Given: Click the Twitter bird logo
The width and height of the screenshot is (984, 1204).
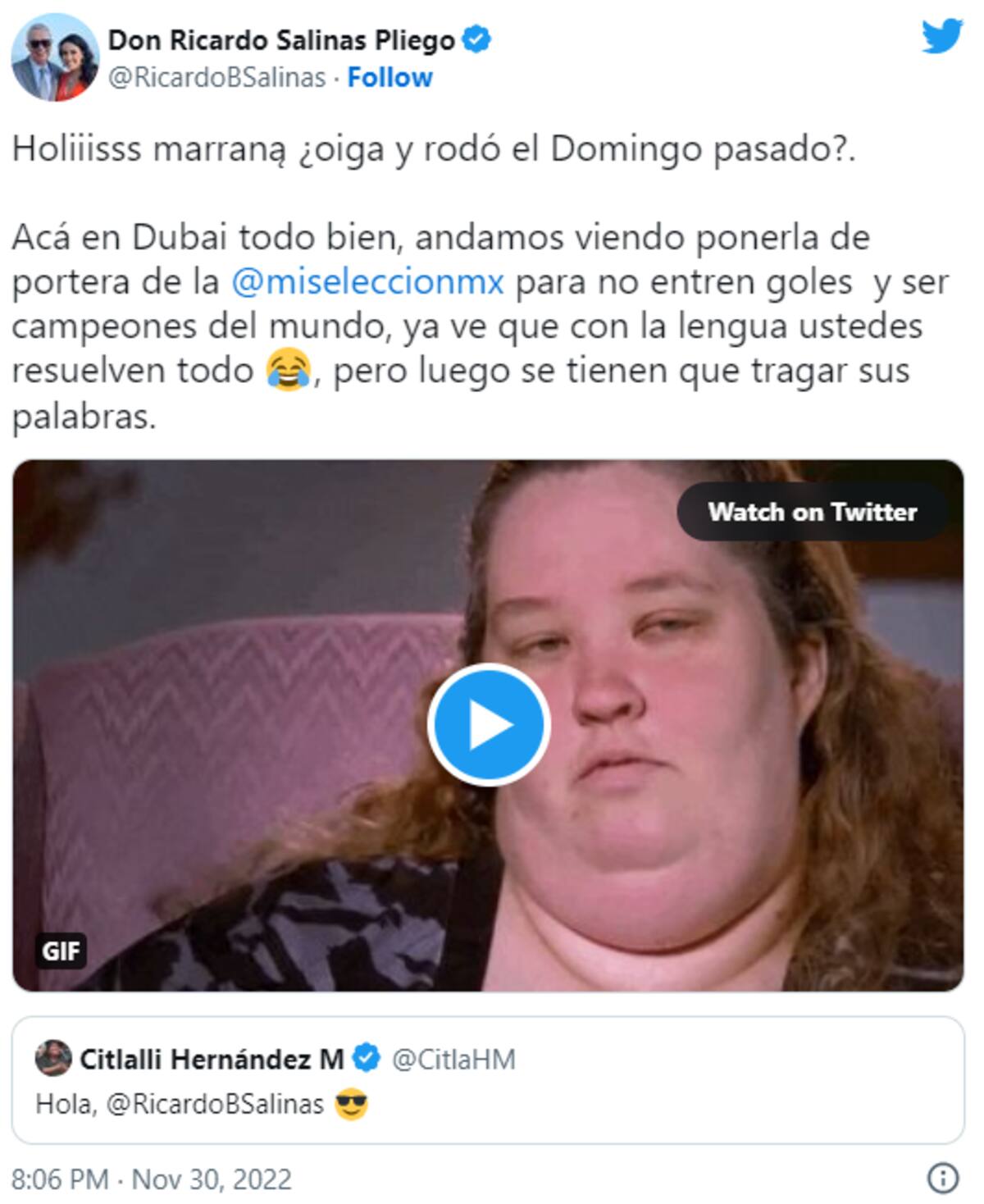Looking at the screenshot, I should (x=941, y=37).
